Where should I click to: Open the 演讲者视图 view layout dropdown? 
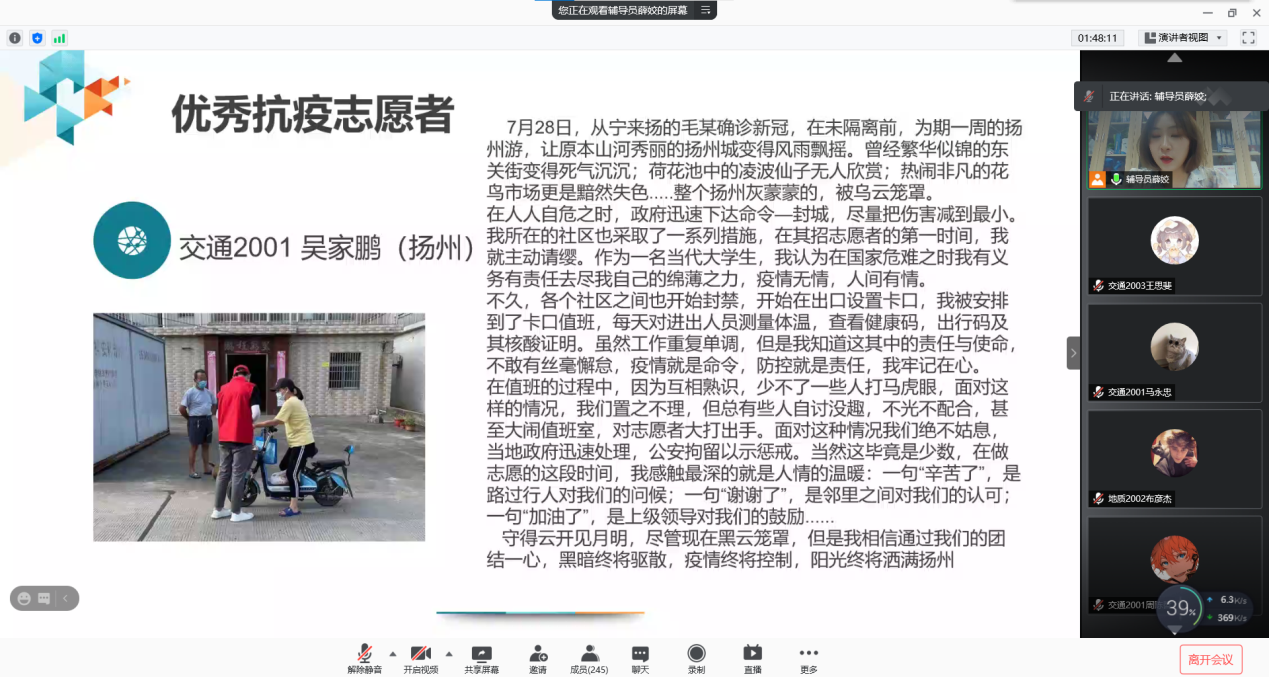pos(1183,38)
